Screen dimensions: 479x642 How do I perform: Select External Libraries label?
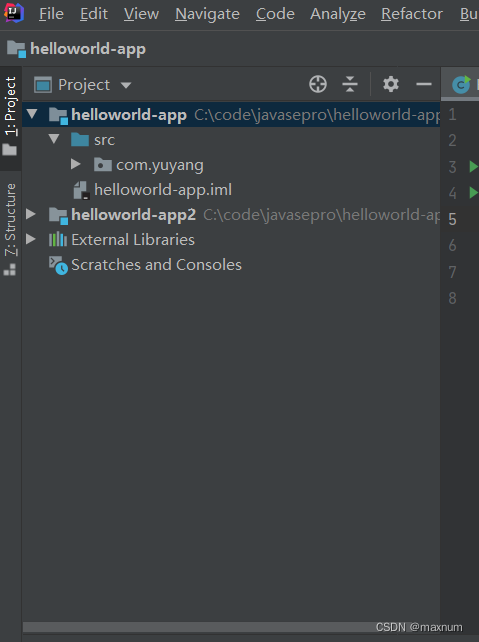point(133,240)
